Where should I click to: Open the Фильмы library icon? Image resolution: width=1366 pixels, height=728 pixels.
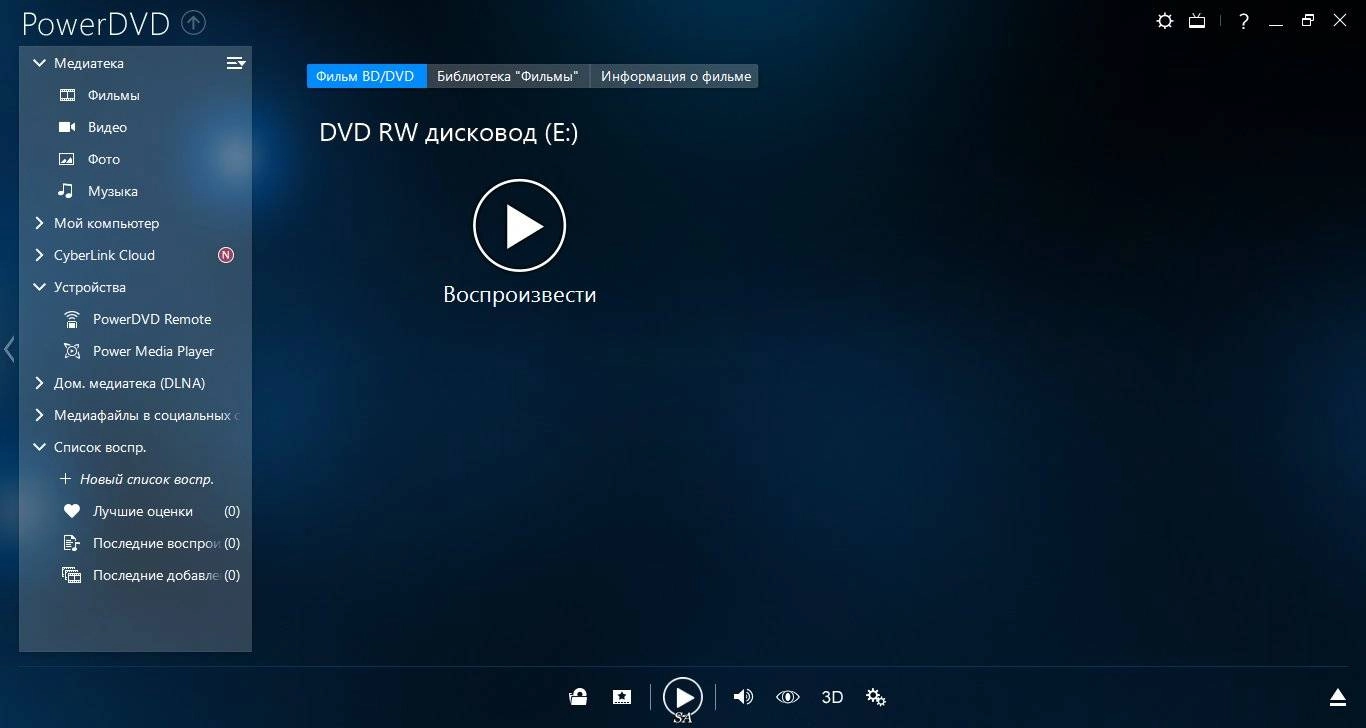click(67, 95)
